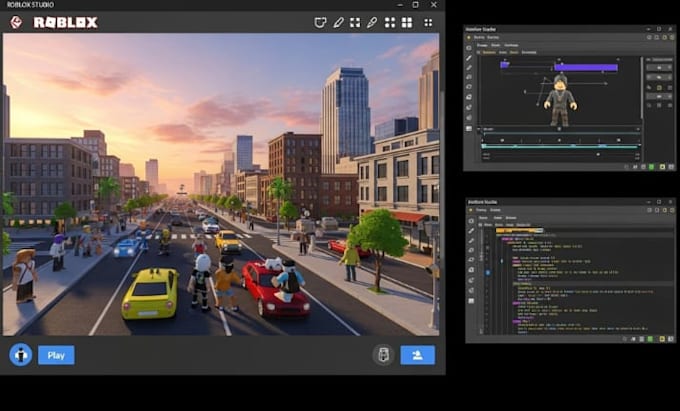This screenshot has width=680, height=411.
Task: Select upper pencil tool in animation window sidebar
Action: (469, 58)
